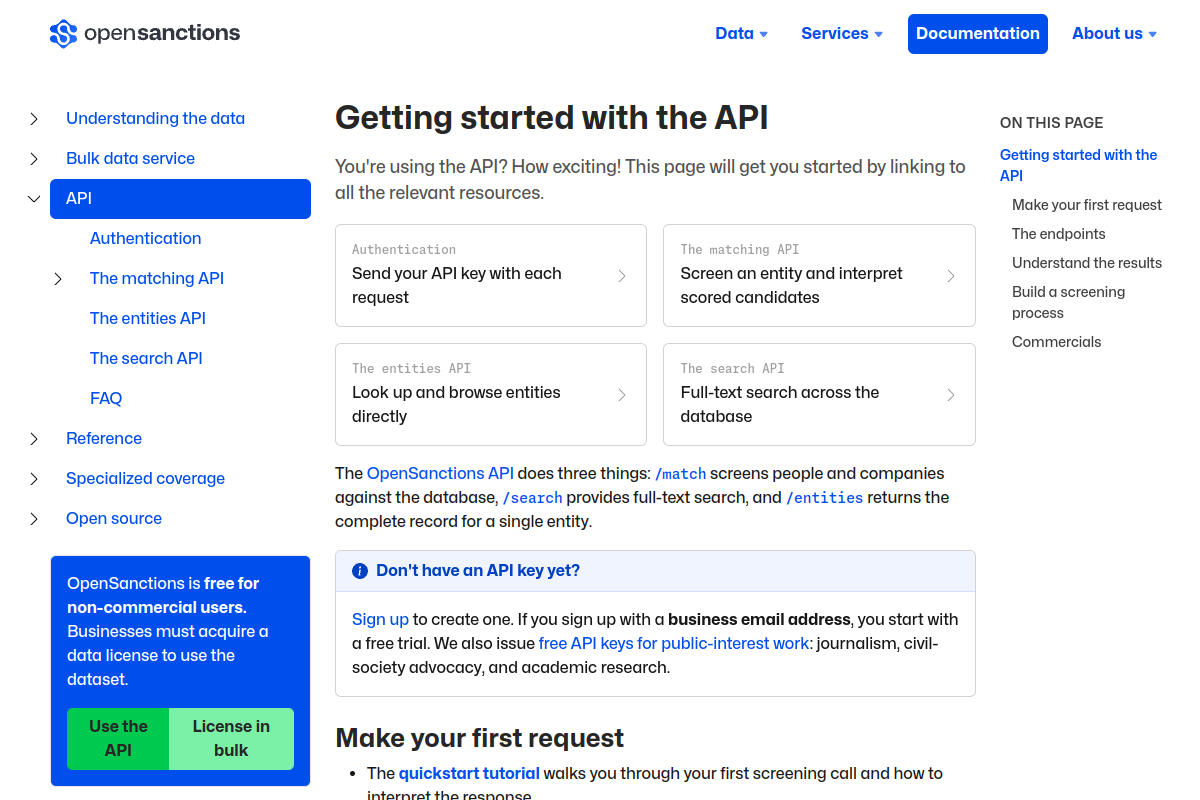Screen dimensions: 1200x800
Task: Open the Data dropdown menu
Action: click(x=741, y=34)
